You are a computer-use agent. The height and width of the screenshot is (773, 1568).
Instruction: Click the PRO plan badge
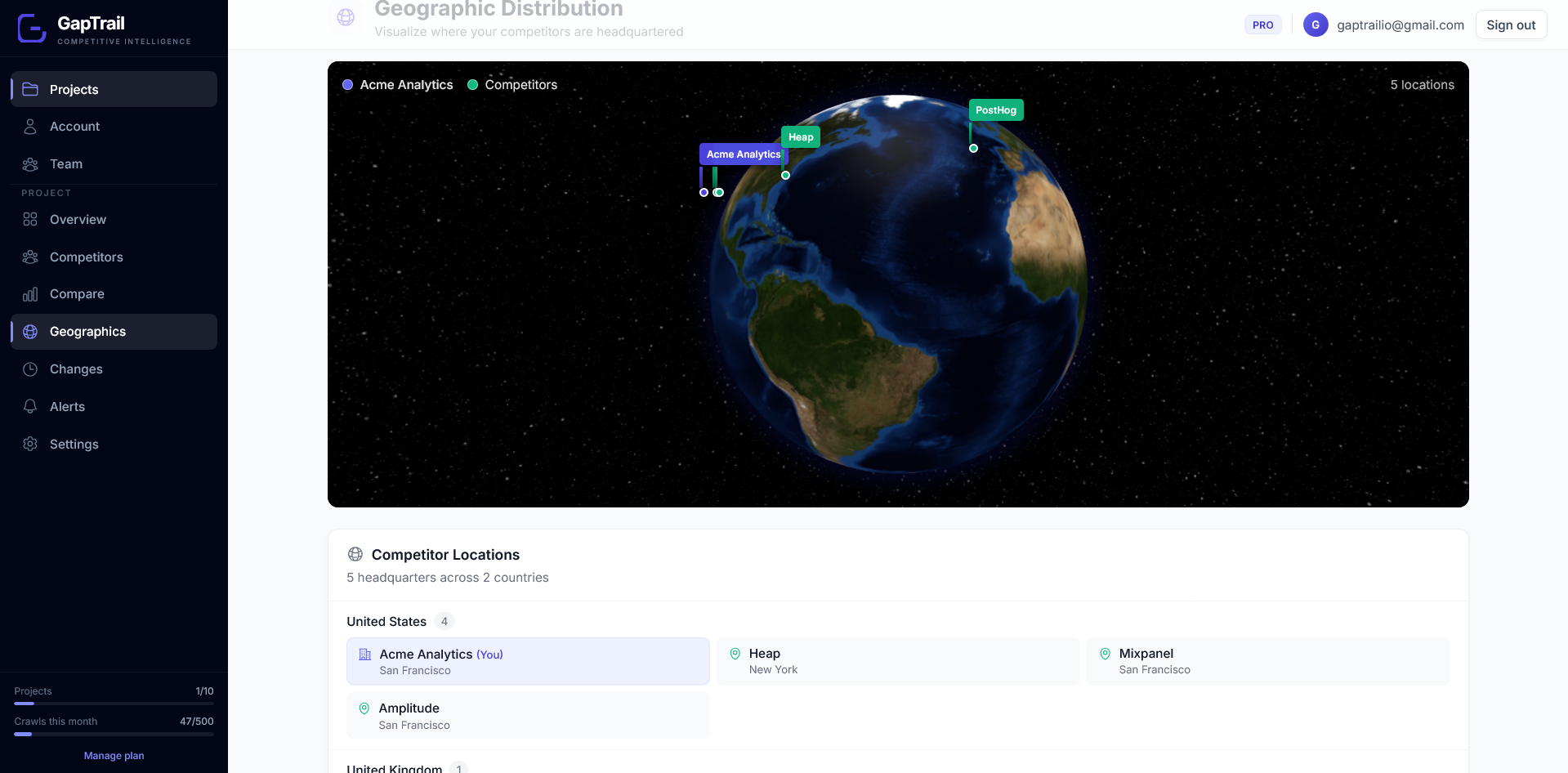[x=1262, y=25]
